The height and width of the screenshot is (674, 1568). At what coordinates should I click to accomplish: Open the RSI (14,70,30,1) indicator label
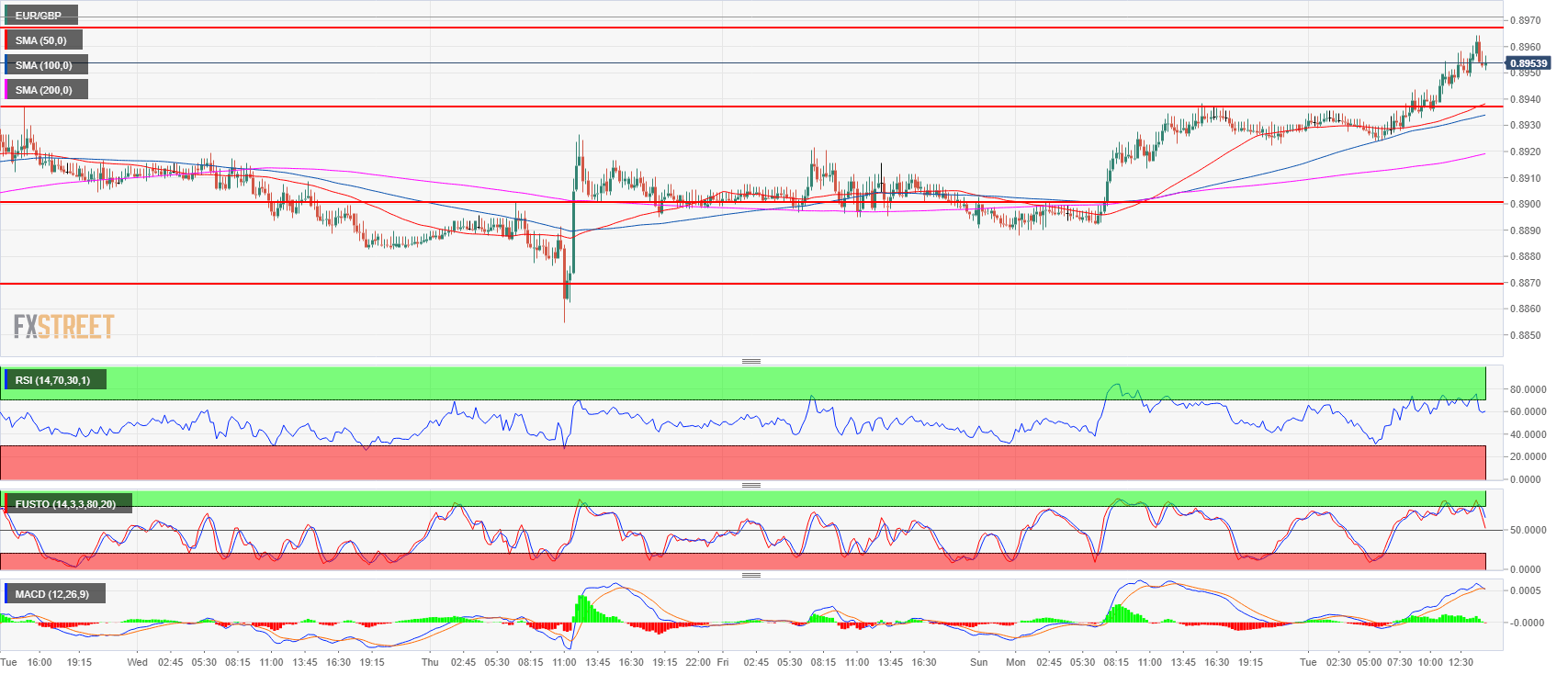point(53,380)
